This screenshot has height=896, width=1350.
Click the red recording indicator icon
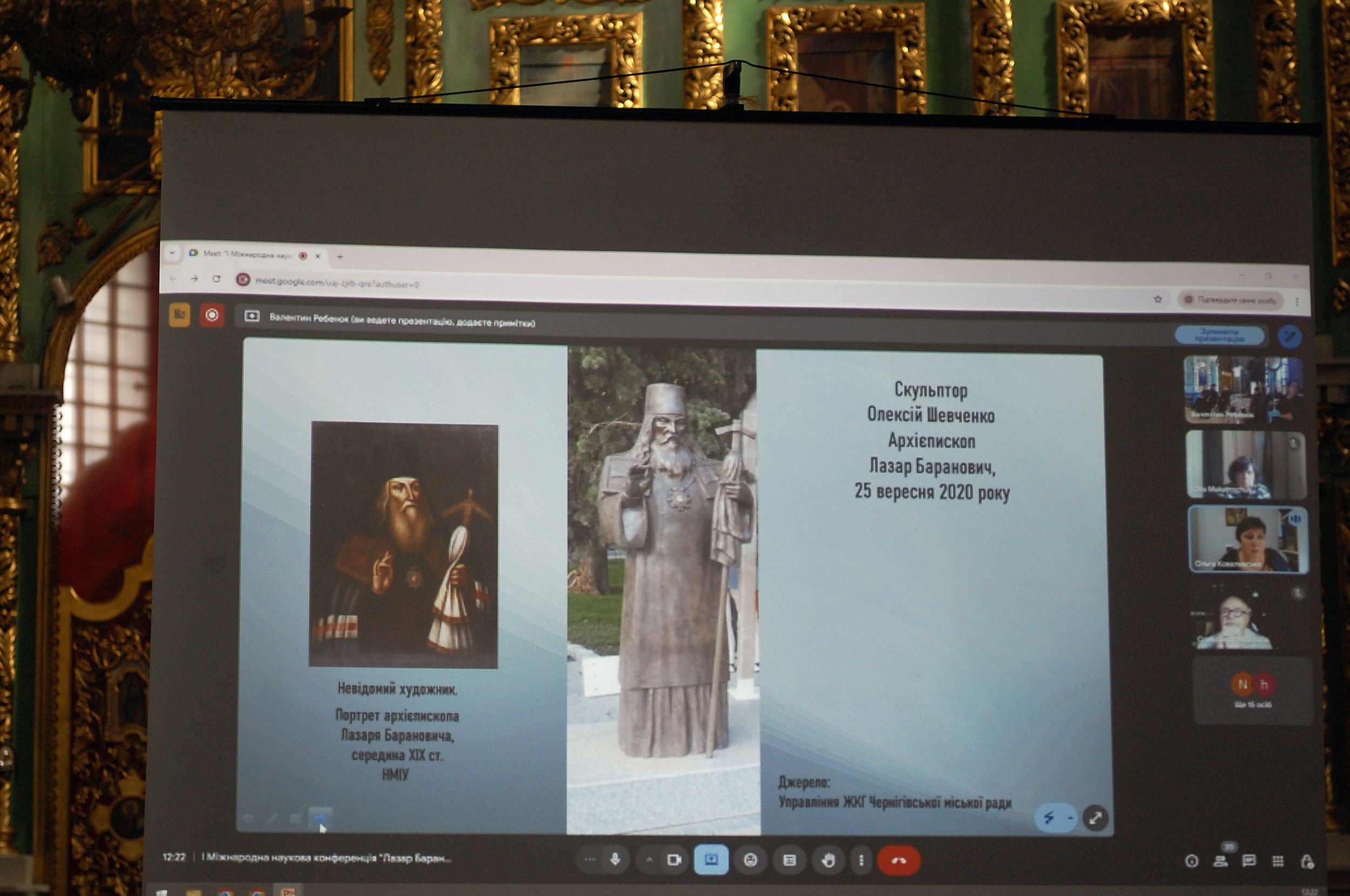[212, 315]
